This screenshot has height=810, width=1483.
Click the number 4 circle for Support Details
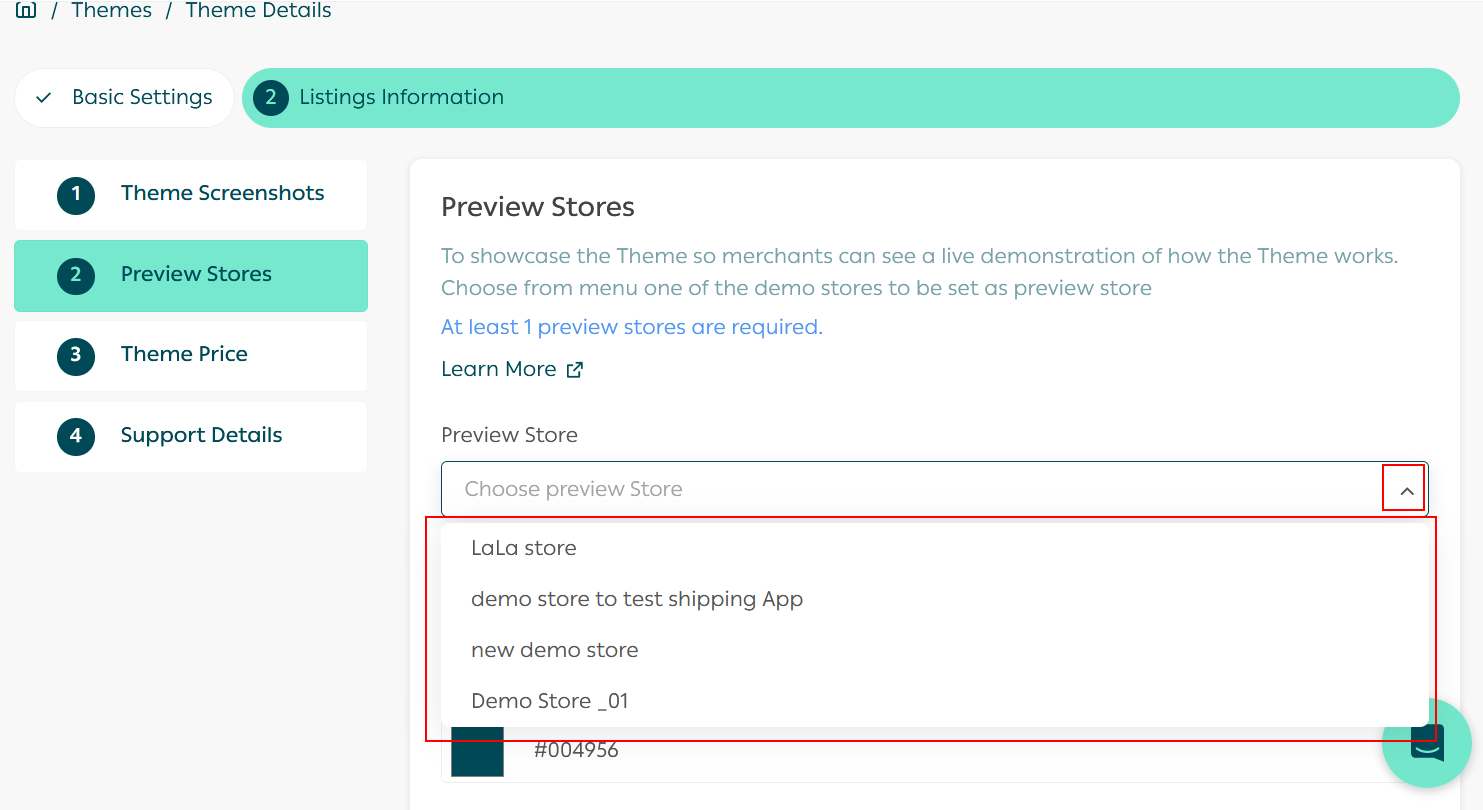click(x=76, y=437)
